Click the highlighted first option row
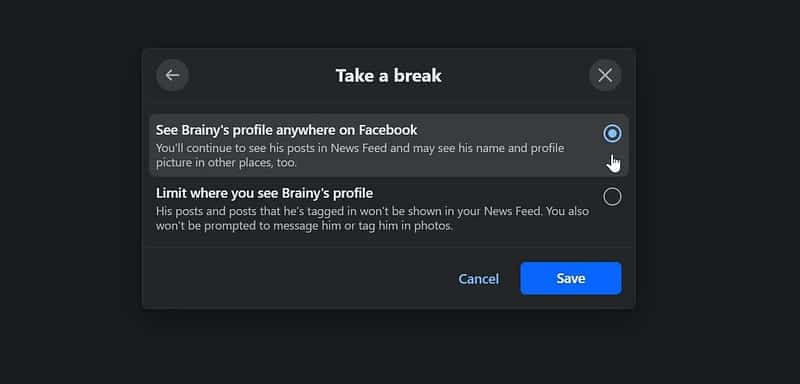Image resolution: width=800 pixels, height=384 pixels. tap(389, 145)
